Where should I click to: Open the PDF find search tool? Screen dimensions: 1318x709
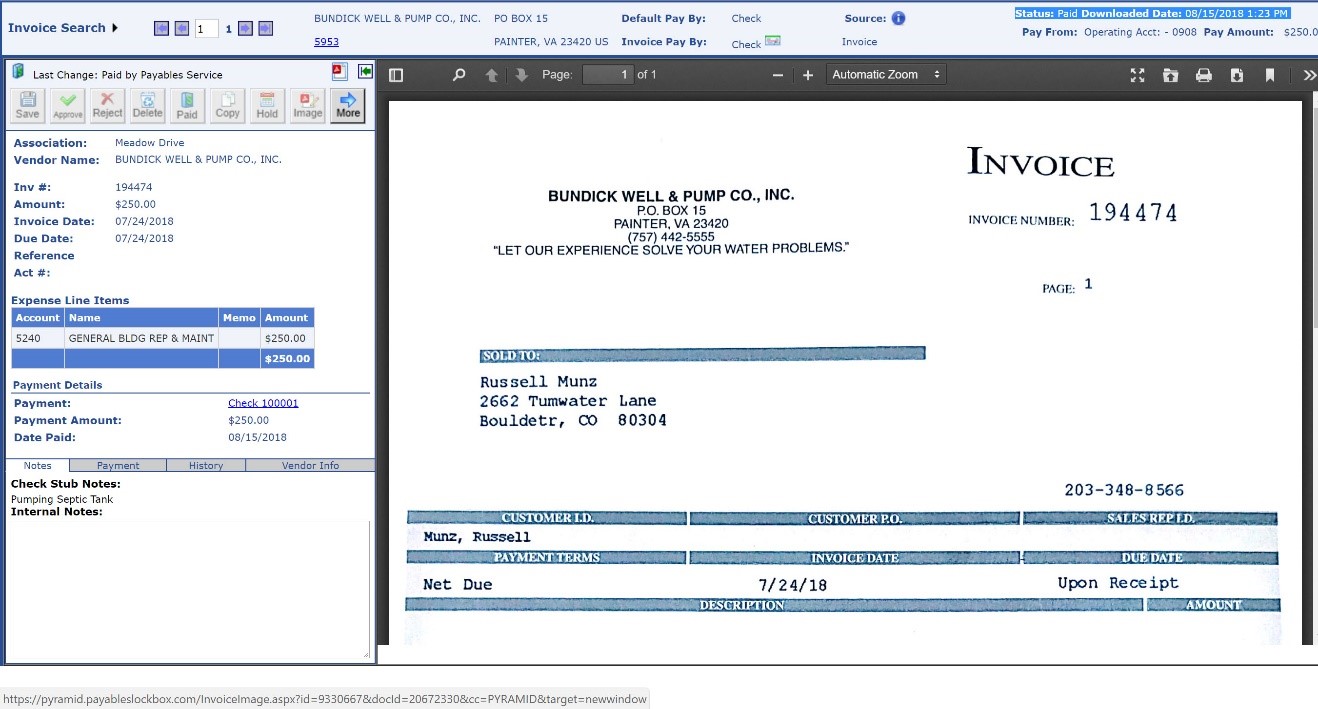coord(459,75)
